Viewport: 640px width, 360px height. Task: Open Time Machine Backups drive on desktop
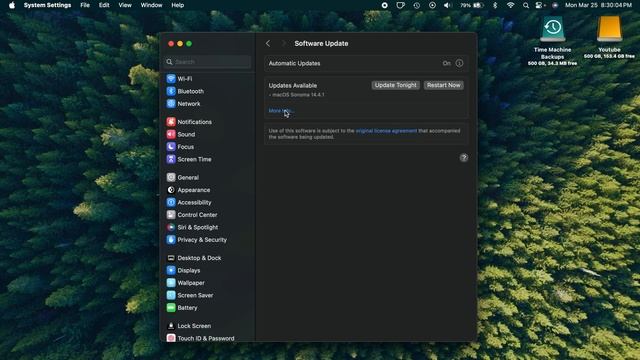coord(552,41)
